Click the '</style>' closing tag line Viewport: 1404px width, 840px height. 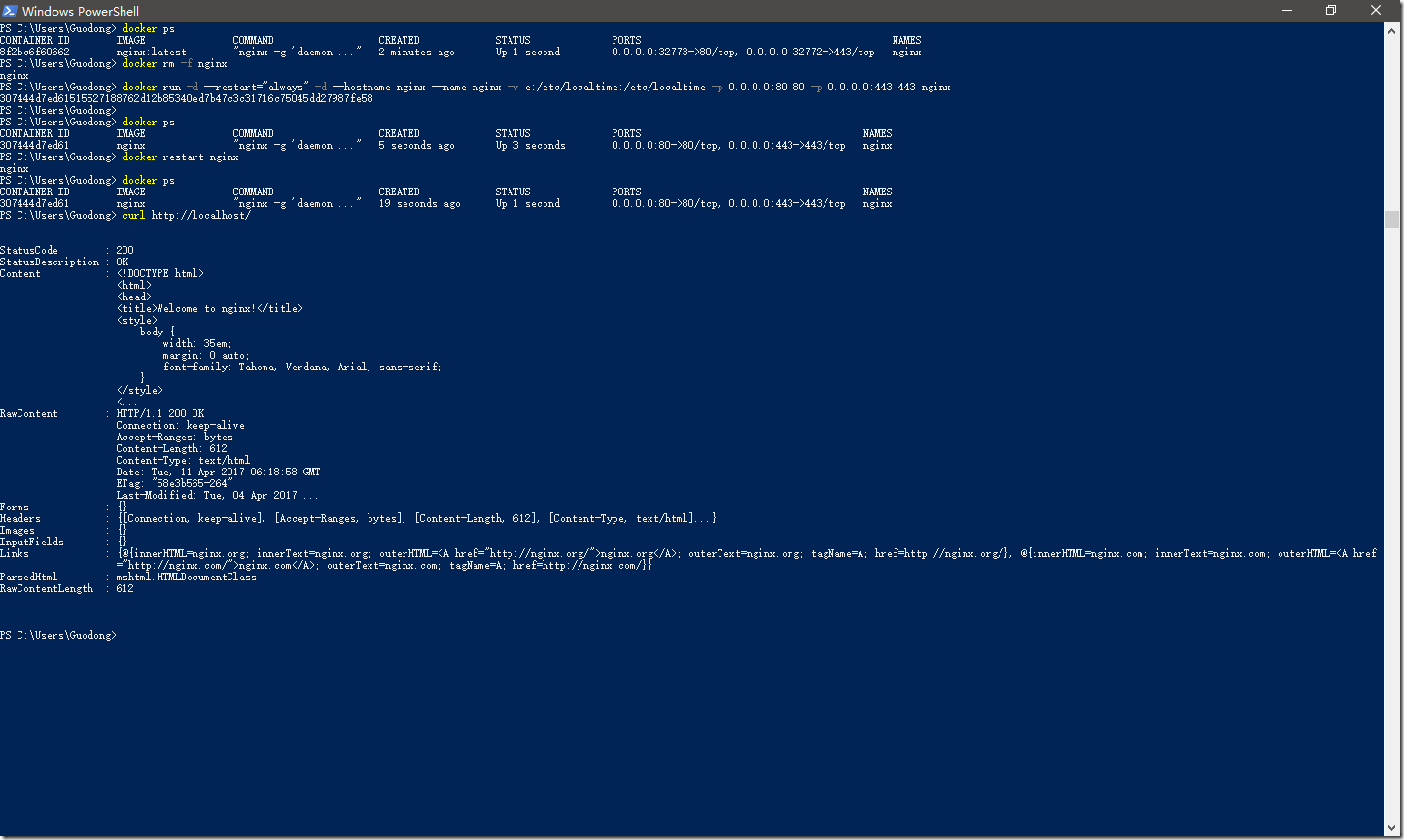tap(140, 391)
